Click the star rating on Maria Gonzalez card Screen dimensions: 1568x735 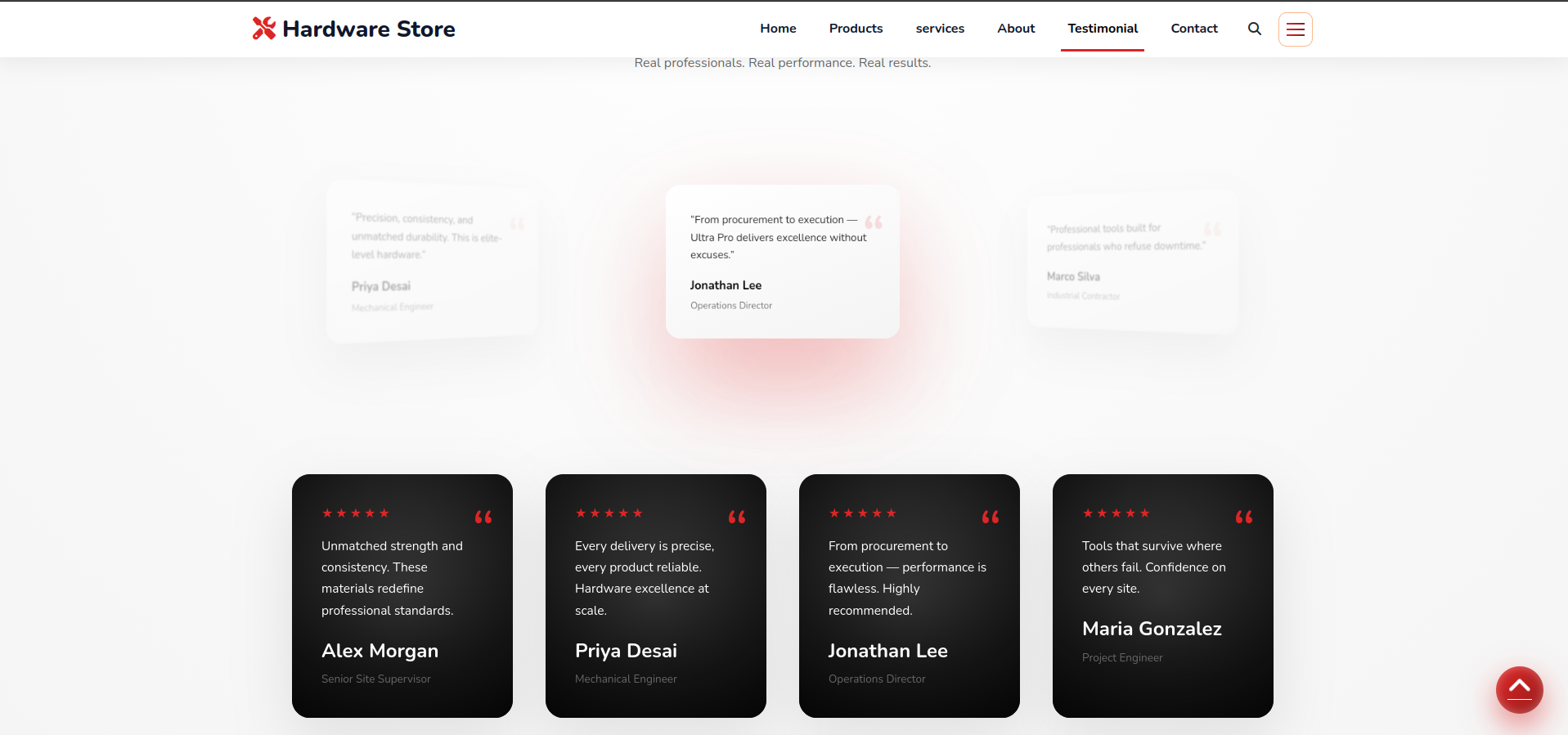coord(1116,513)
